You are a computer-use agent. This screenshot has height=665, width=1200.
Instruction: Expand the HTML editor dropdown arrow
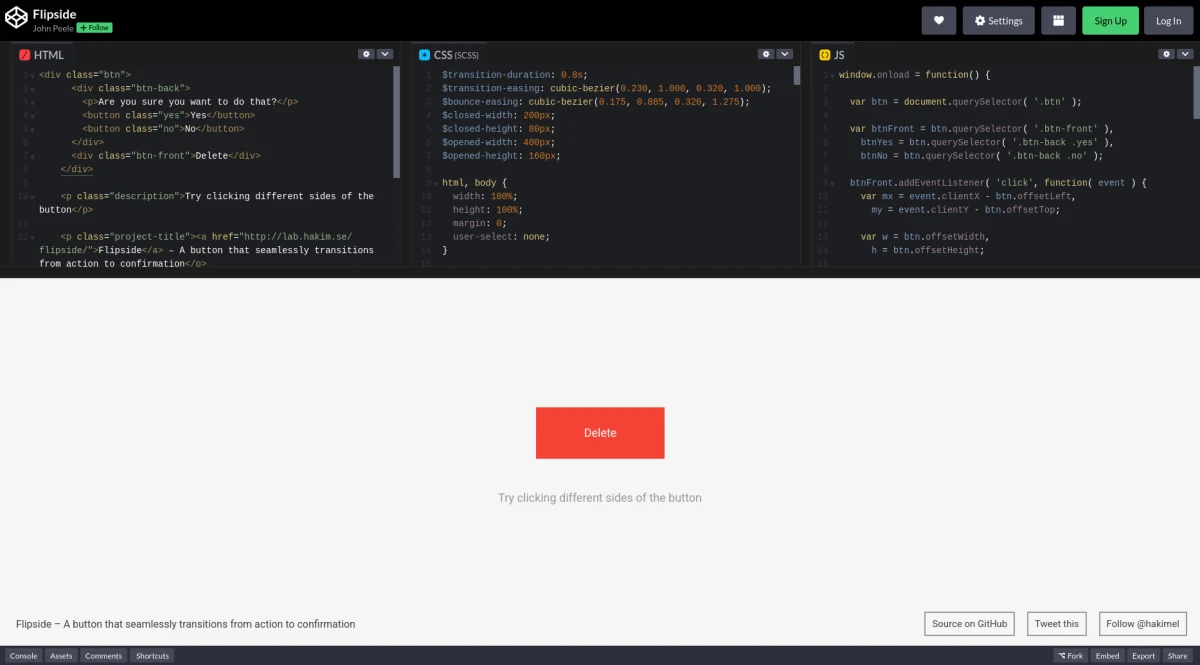pos(385,54)
